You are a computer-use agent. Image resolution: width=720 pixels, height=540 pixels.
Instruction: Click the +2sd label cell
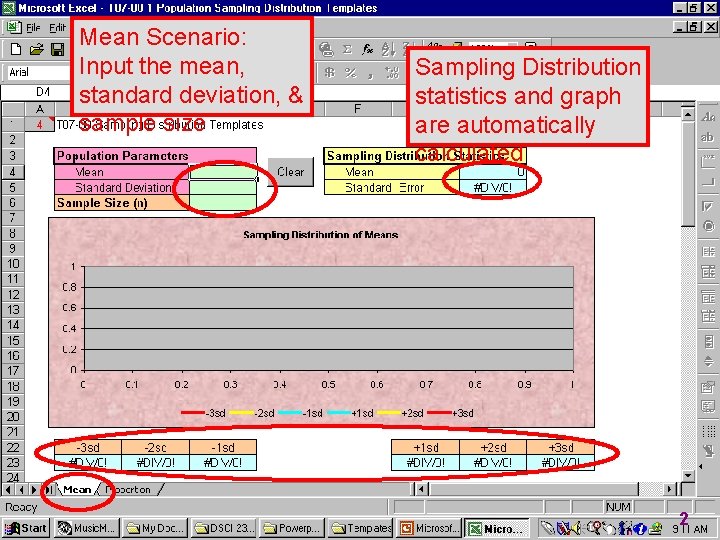pyautogui.click(x=493, y=447)
